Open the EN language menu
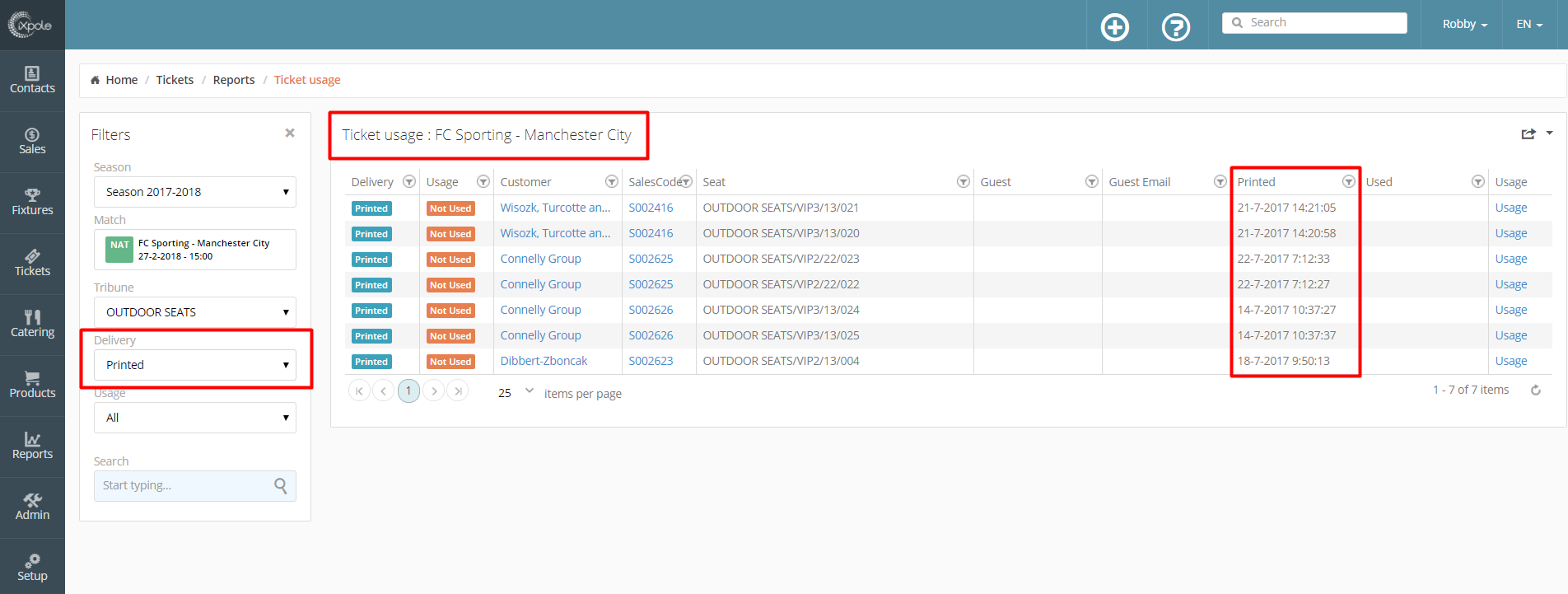 1529,24
